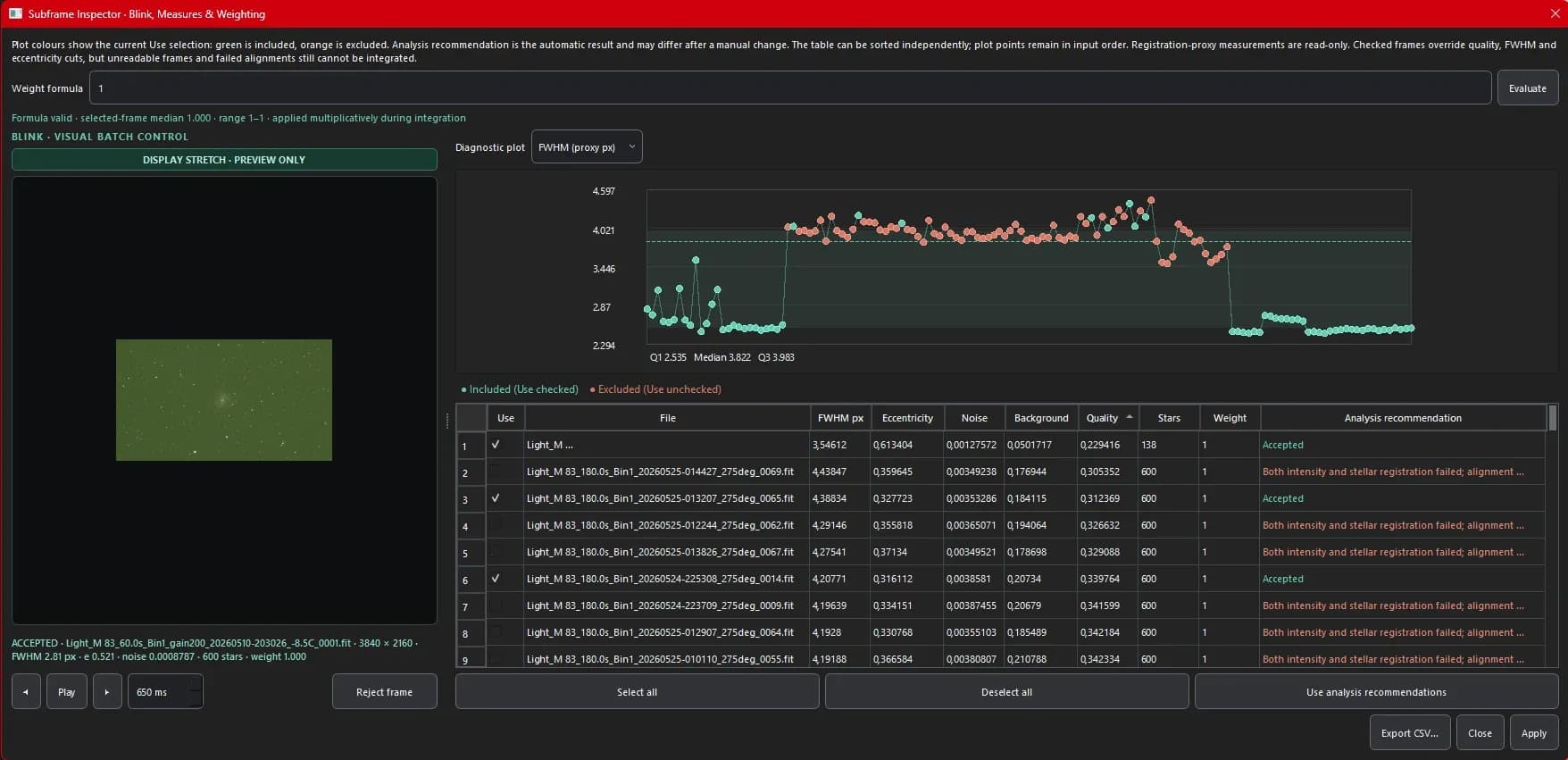The height and width of the screenshot is (760, 1568).
Task: Focus the Weight formula input field
Action: [790, 88]
